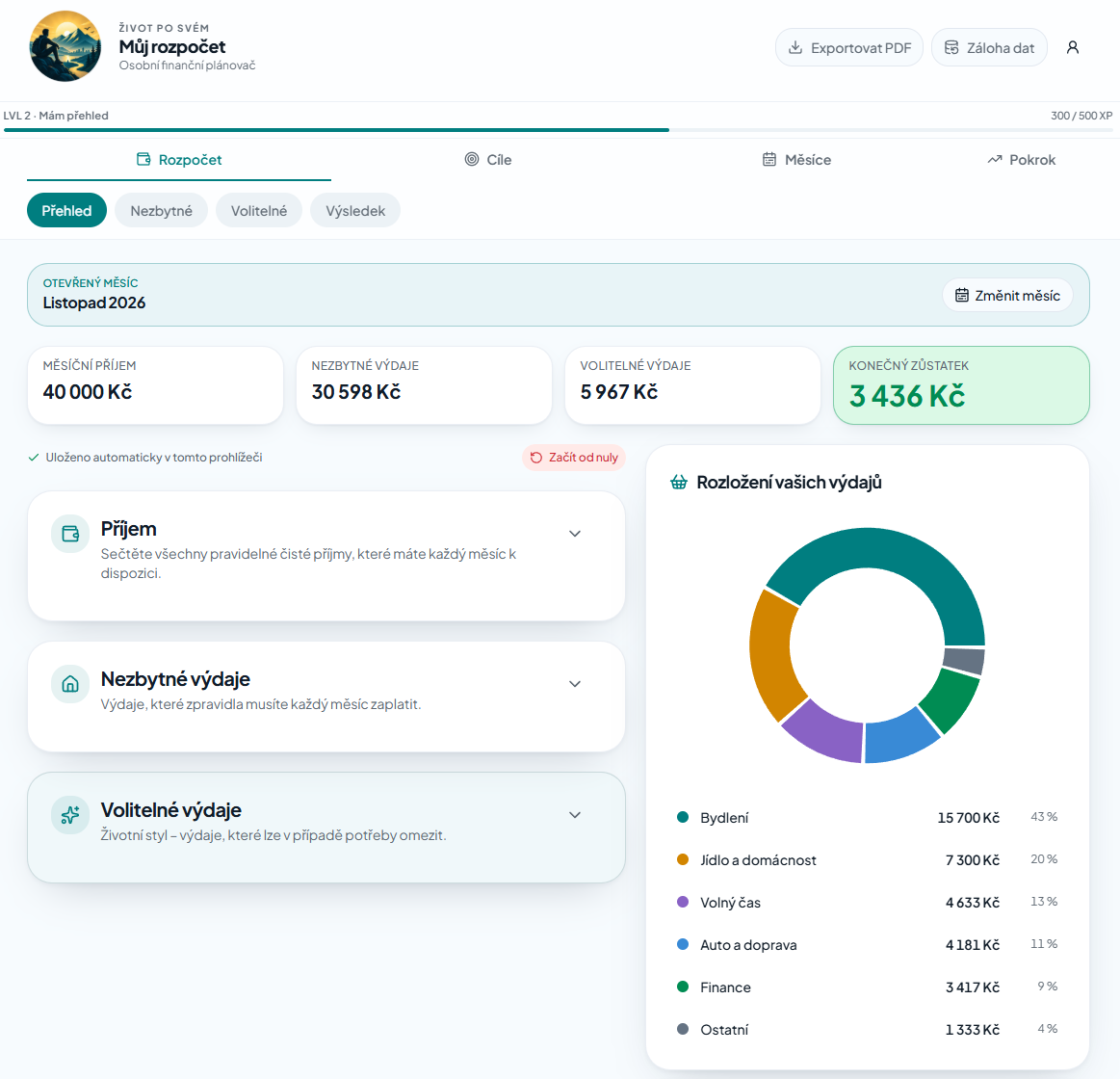Click the reset arrow icon in Začít od nuly
The image size is (1120, 1079).
point(536,458)
